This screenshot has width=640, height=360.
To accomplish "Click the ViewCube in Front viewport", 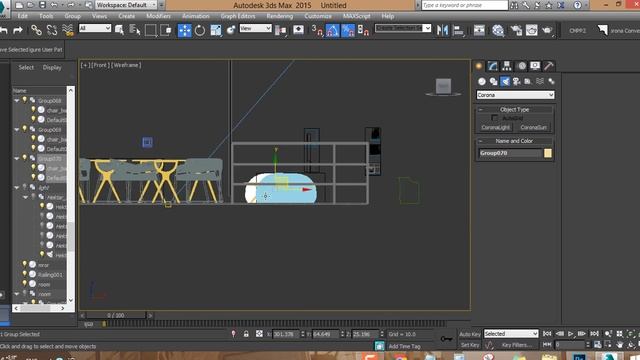I will 443,87.
